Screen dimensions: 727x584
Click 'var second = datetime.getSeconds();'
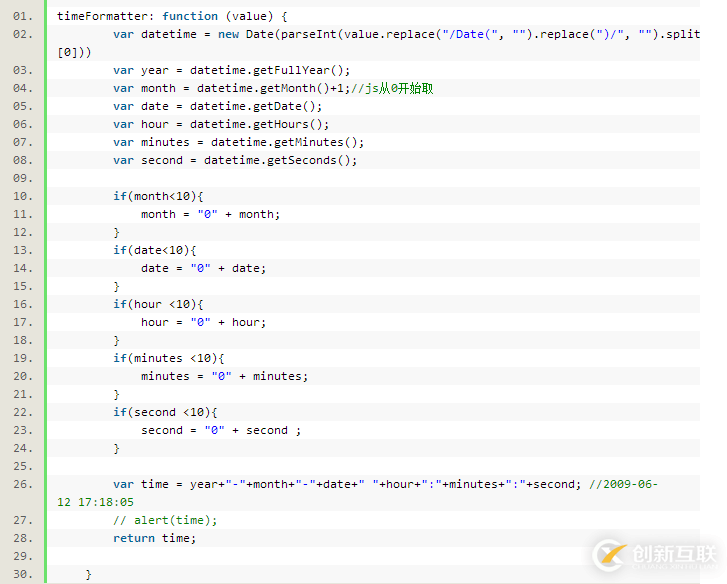[x=235, y=160]
